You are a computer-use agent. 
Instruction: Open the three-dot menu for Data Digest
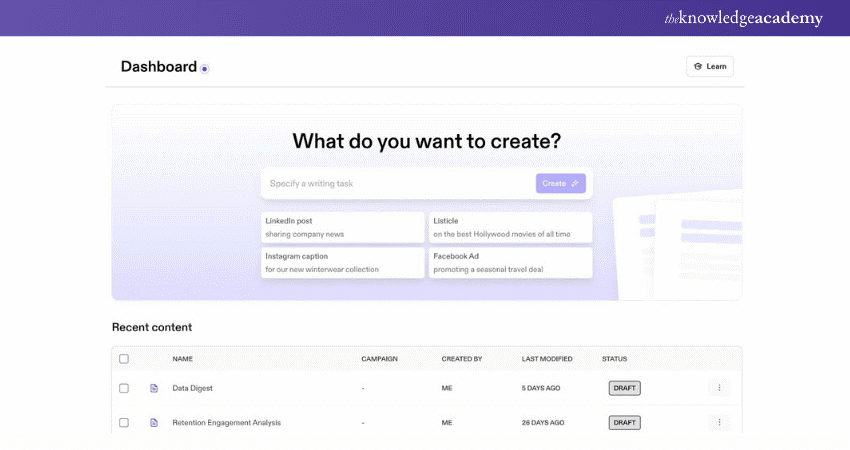pos(719,388)
